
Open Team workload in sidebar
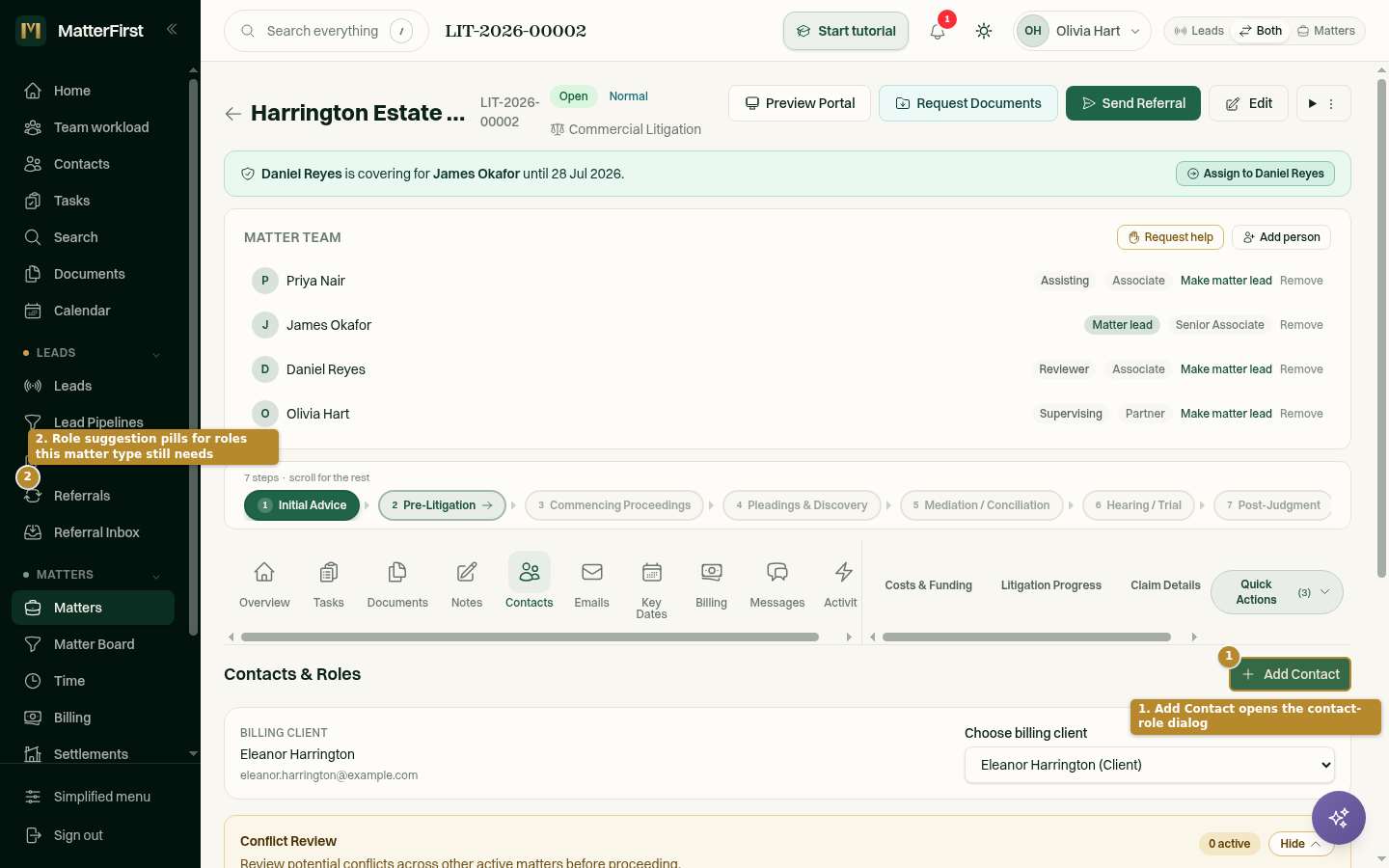point(93,127)
